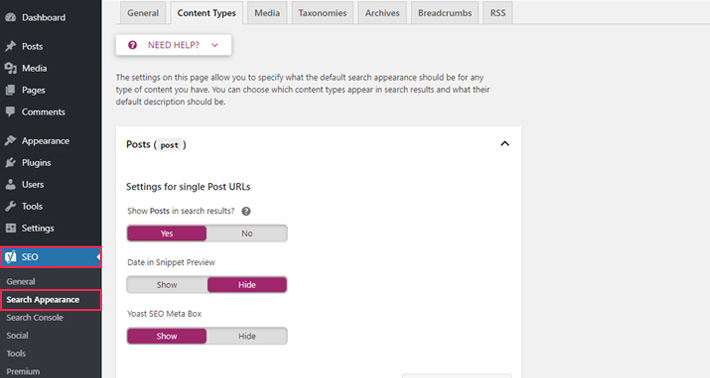Viewport: 710px width, 378px height.
Task: Click the Users person icon
Action: 10,185
